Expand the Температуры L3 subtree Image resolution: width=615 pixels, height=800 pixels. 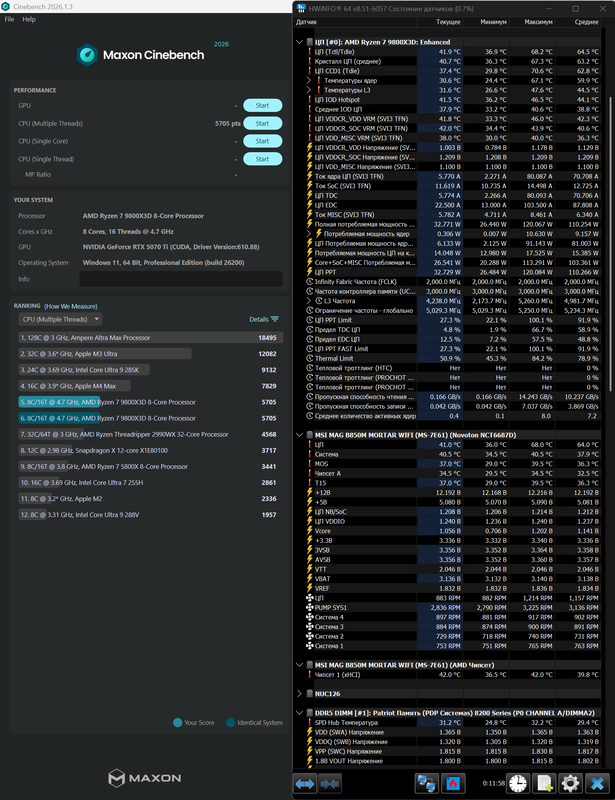coord(309,90)
